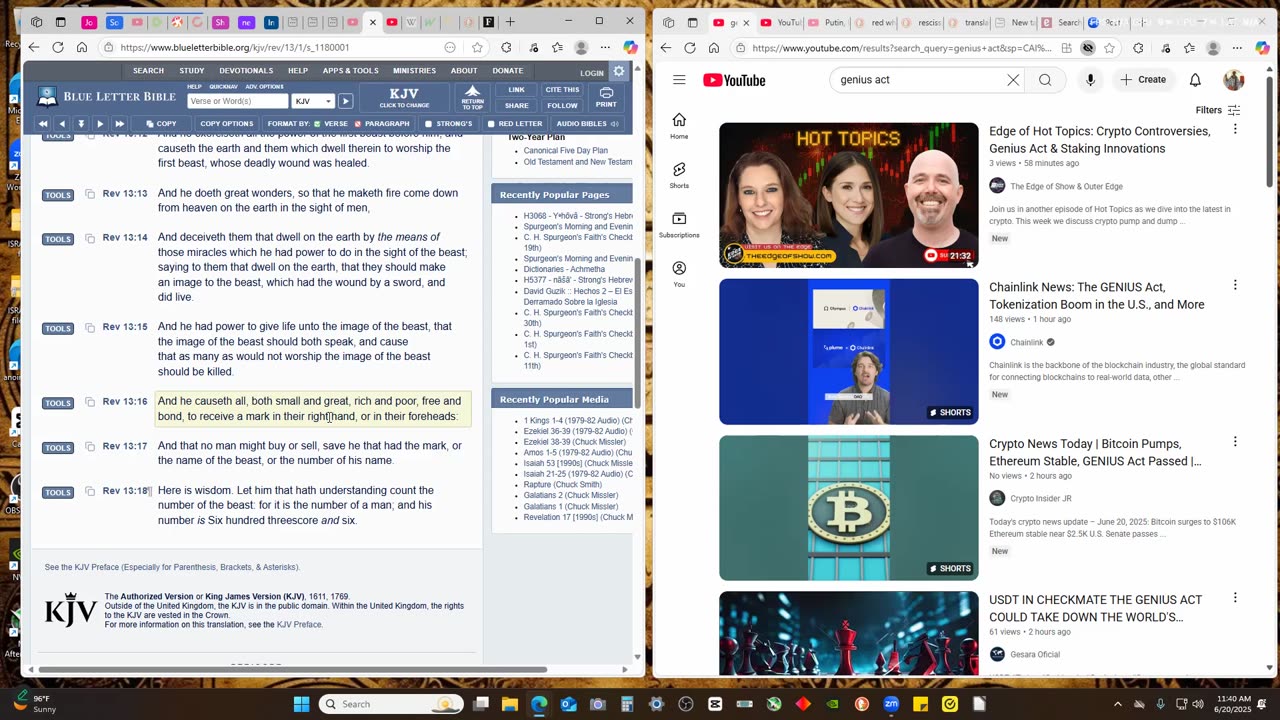Open Tools for Rev 13:13

58,195
